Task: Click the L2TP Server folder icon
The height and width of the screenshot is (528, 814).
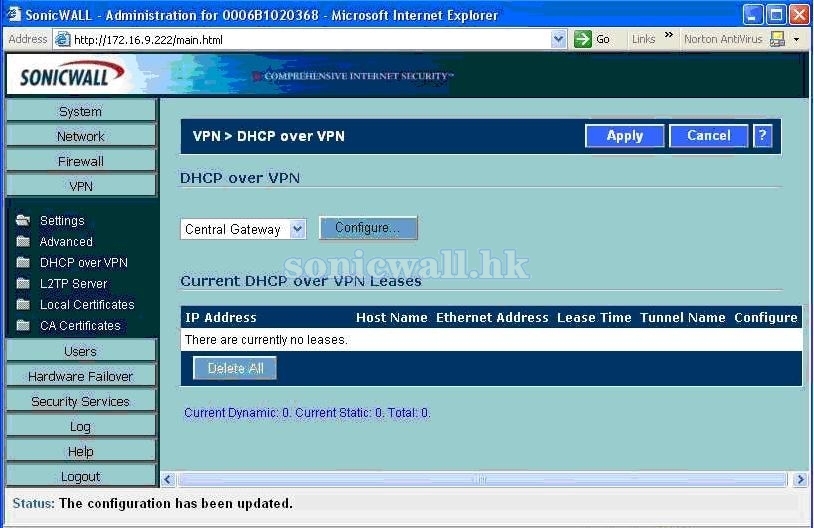Action: [23, 283]
